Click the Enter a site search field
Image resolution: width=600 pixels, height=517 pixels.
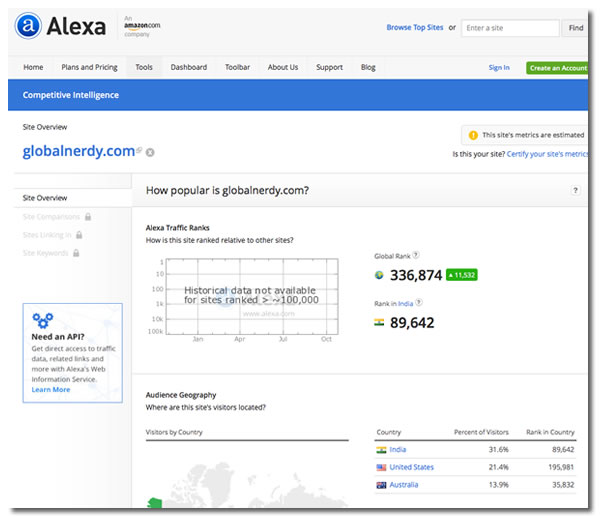511,28
